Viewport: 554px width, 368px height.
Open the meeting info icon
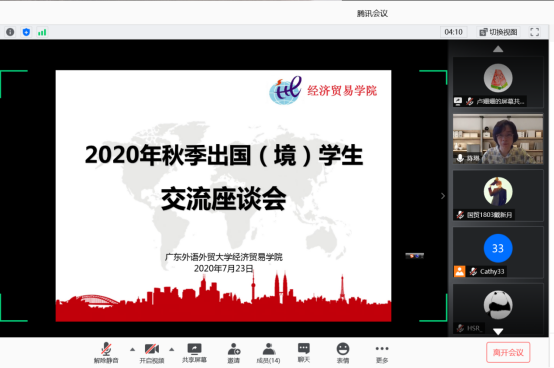tap(10, 32)
